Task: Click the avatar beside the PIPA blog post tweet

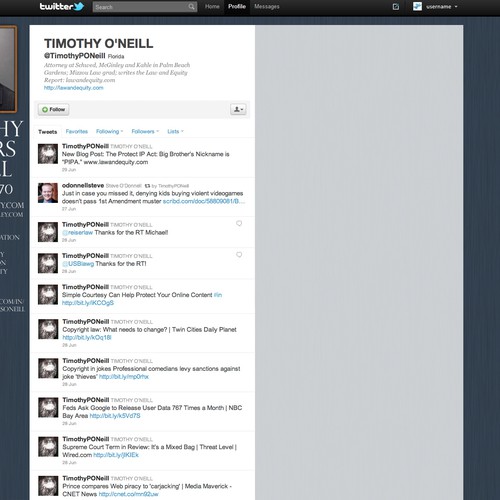Action: 48,154
